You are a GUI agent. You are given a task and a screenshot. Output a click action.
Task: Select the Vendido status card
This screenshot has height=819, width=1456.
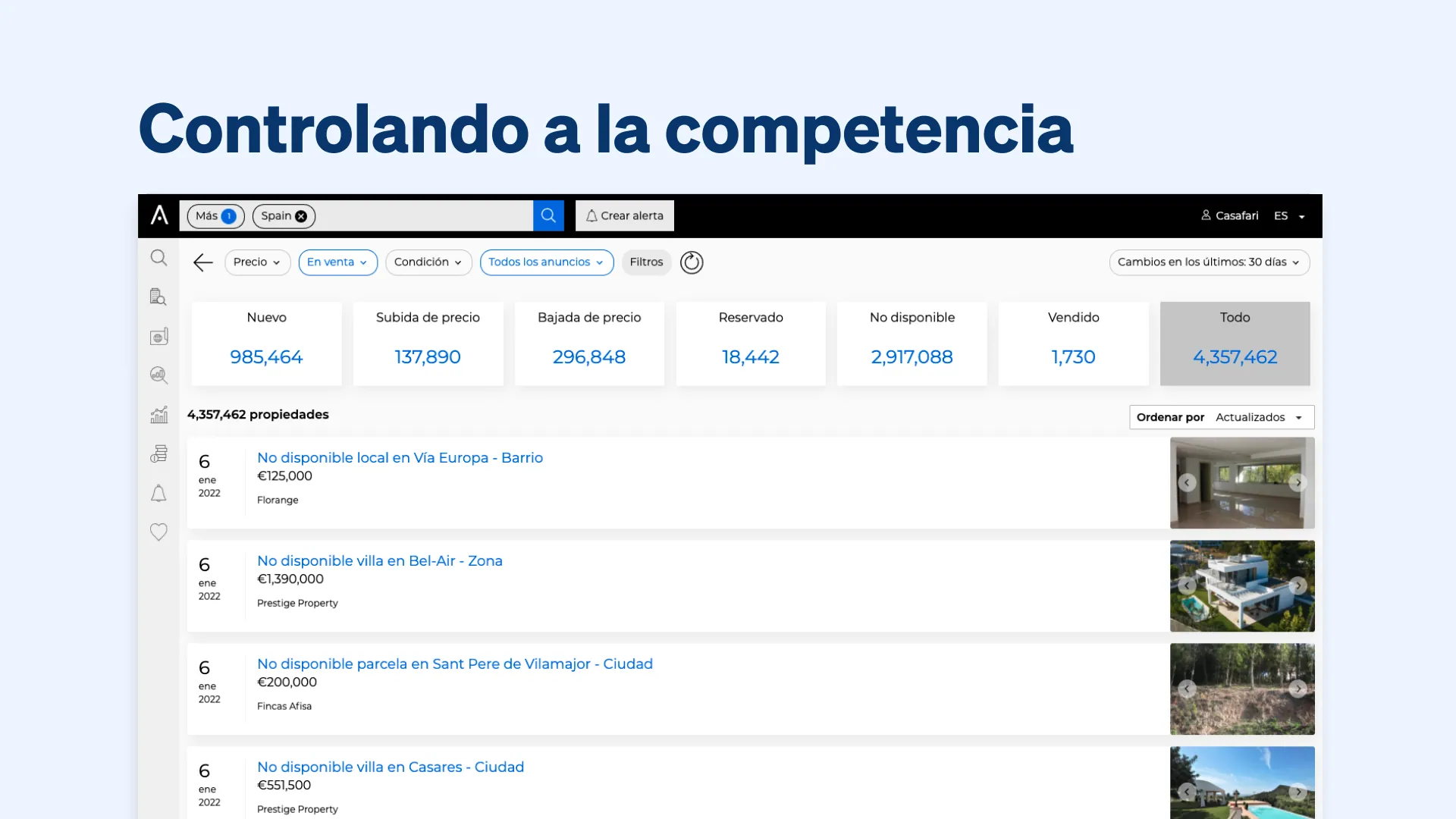click(x=1073, y=344)
